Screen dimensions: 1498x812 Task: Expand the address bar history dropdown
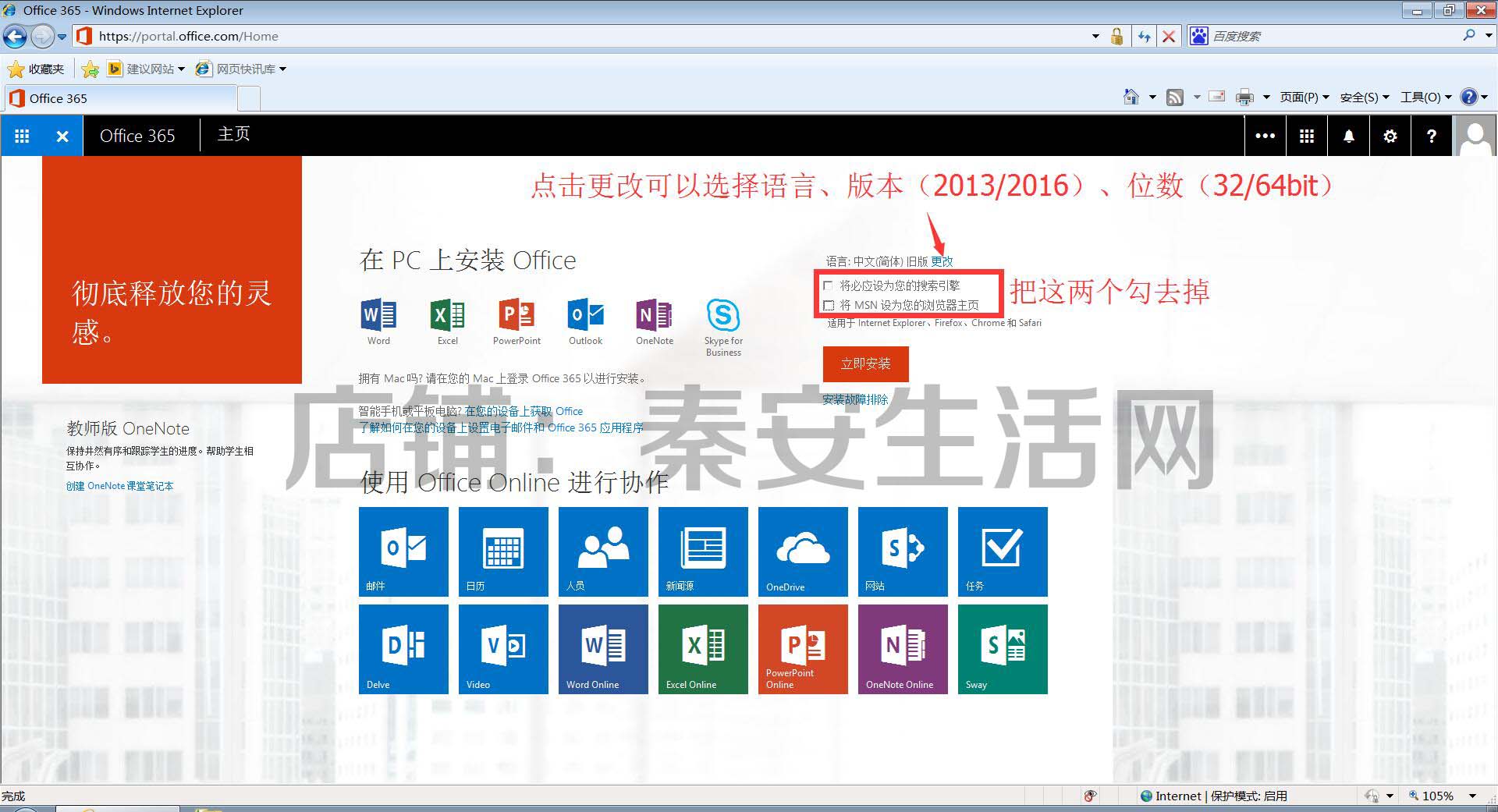[1095, 36]
